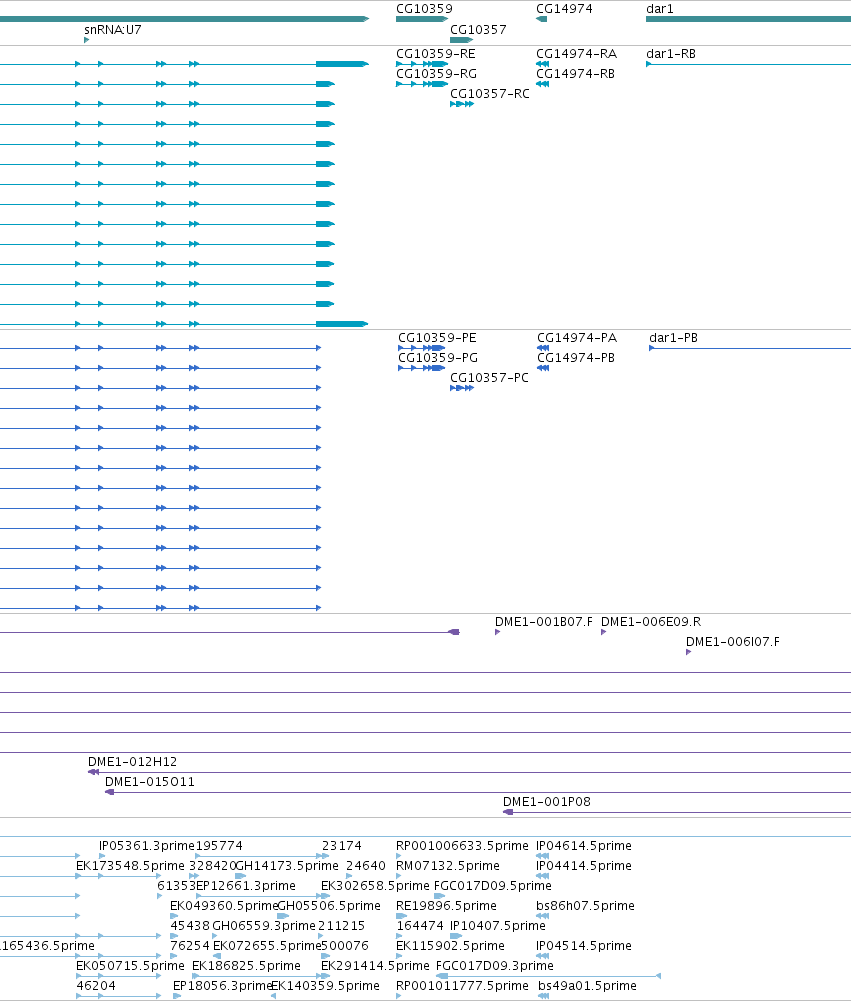Click EST IP05361.3prime
Image resolution: width=851 pixels, height=1001 pixels.
pos(147,846)
